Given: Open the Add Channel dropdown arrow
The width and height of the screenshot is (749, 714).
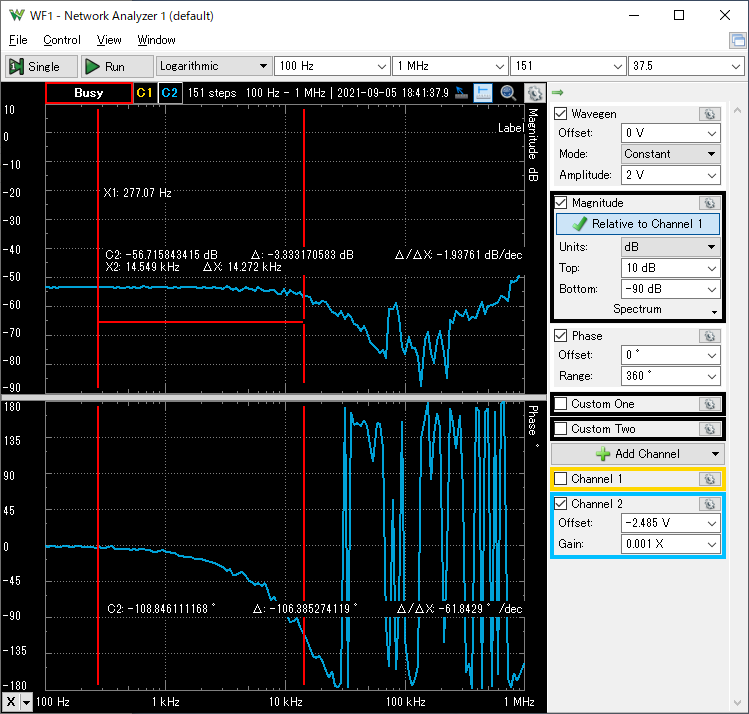Looking at the screenshot, I should click(x=715, y=454).
